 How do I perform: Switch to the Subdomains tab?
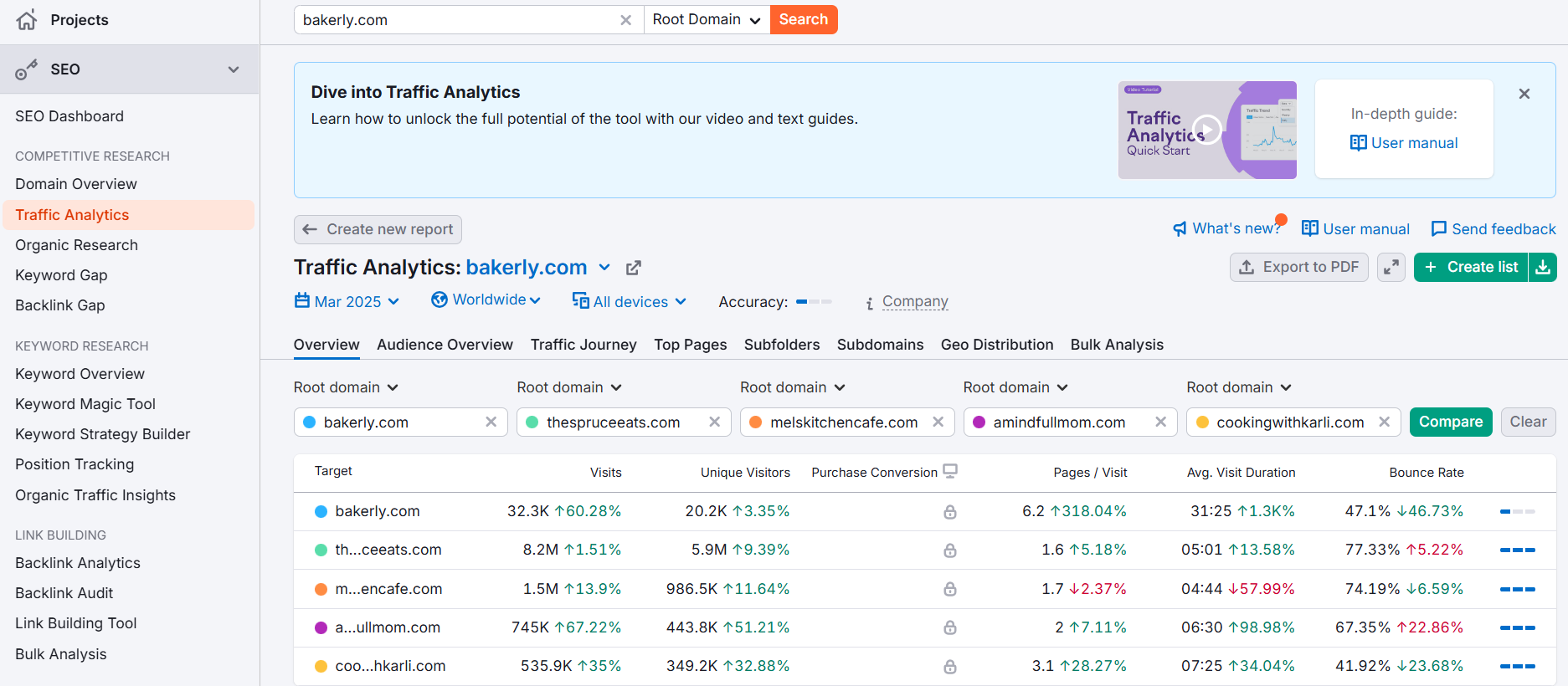point(880,345)
